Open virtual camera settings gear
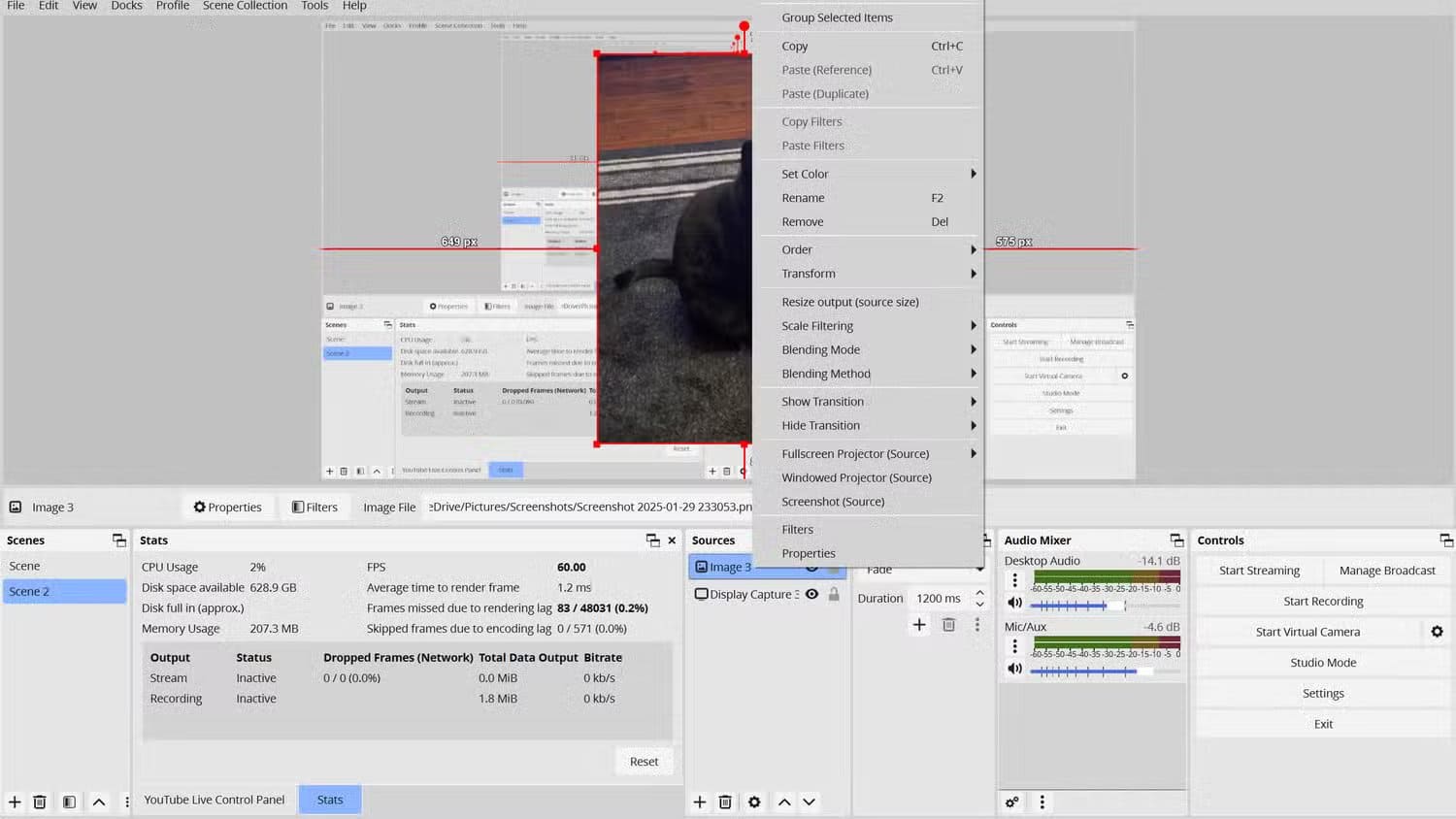The height and width of the screenshot is (819, 1456). coord(1437,632)
